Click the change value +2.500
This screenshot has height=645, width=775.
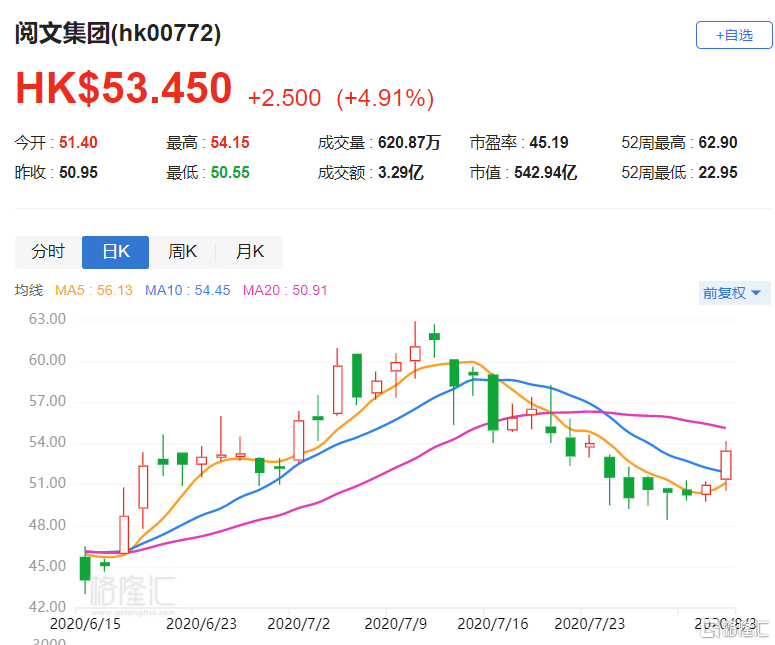[285, 98]
